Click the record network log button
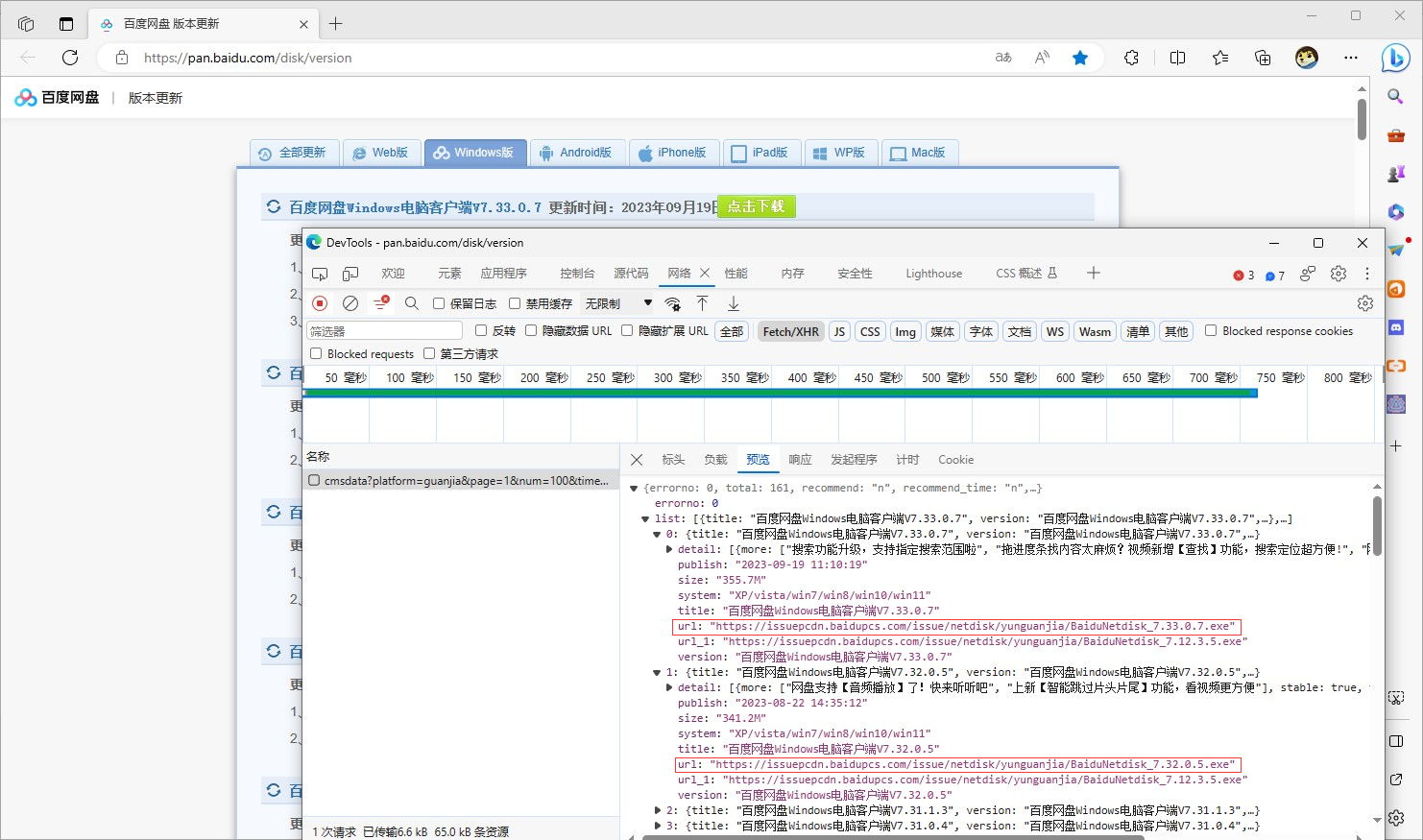Screen dimensions: 1423x840 click(x=321, y=303)
